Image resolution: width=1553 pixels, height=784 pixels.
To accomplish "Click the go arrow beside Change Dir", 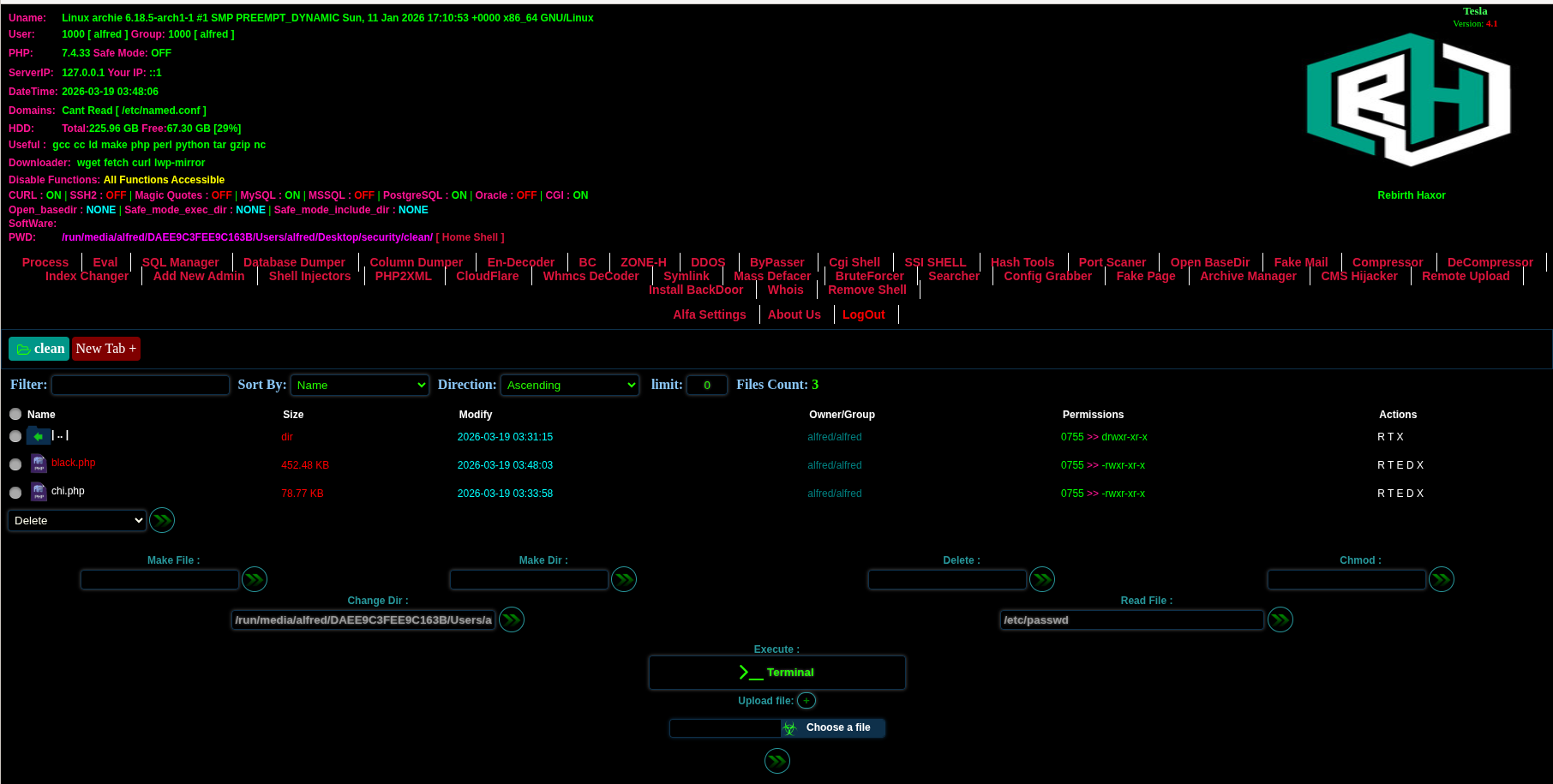I will pyautogui.click(x=512, y=619).
